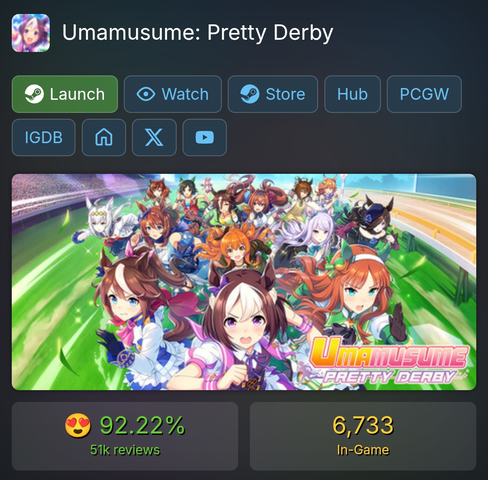This screenshot has width=488, height=480.
Task: Open the IGDB database link
Action: [x=44, y=137]
